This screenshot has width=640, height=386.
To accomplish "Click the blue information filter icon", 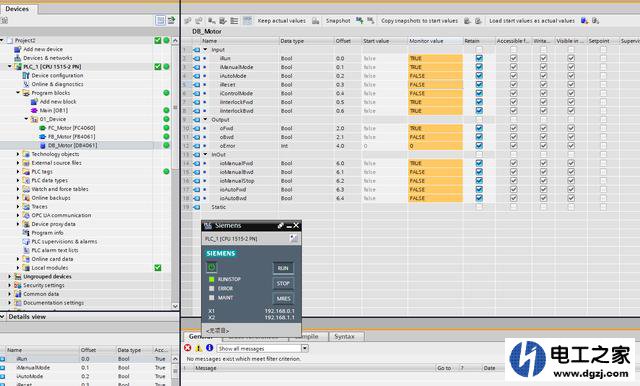I will pos(209,348).
